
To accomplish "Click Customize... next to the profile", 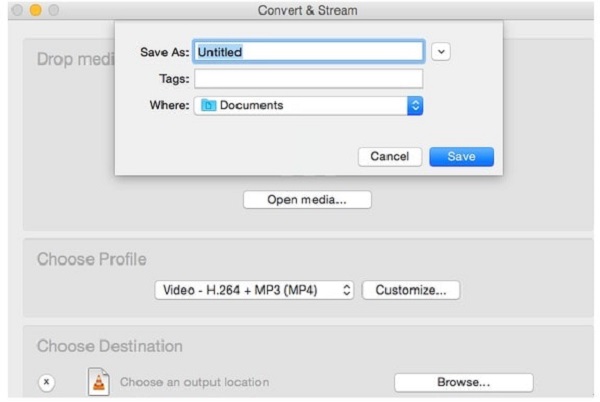I will point(411,290).
